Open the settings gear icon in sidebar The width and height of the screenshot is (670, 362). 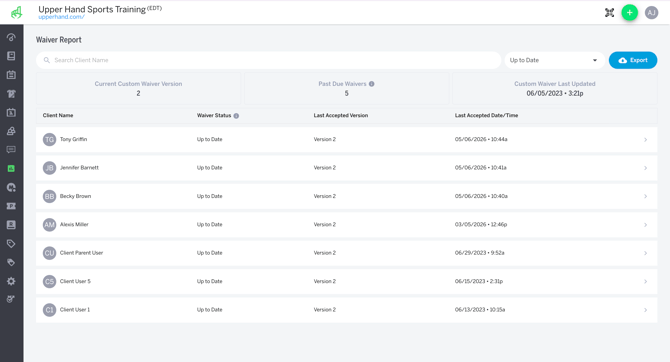pyautogui.click(x=12, y=281)
